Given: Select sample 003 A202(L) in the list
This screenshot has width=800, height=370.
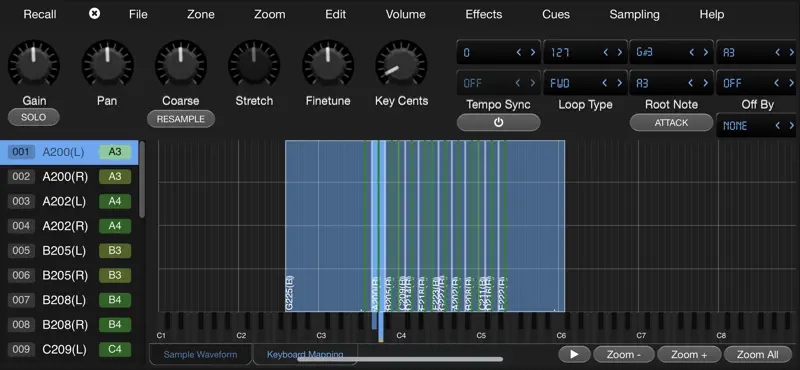Looking at the screenshot, I should [x=69, y=201].
